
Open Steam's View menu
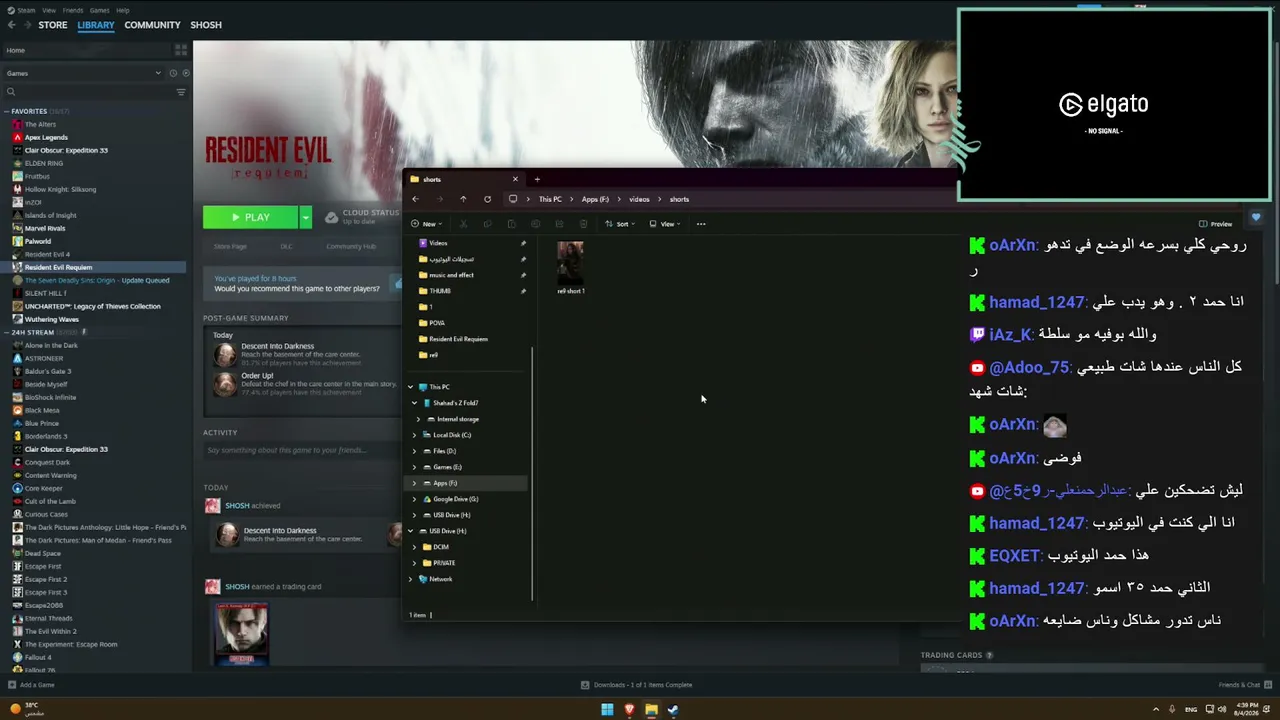(49, 10)
